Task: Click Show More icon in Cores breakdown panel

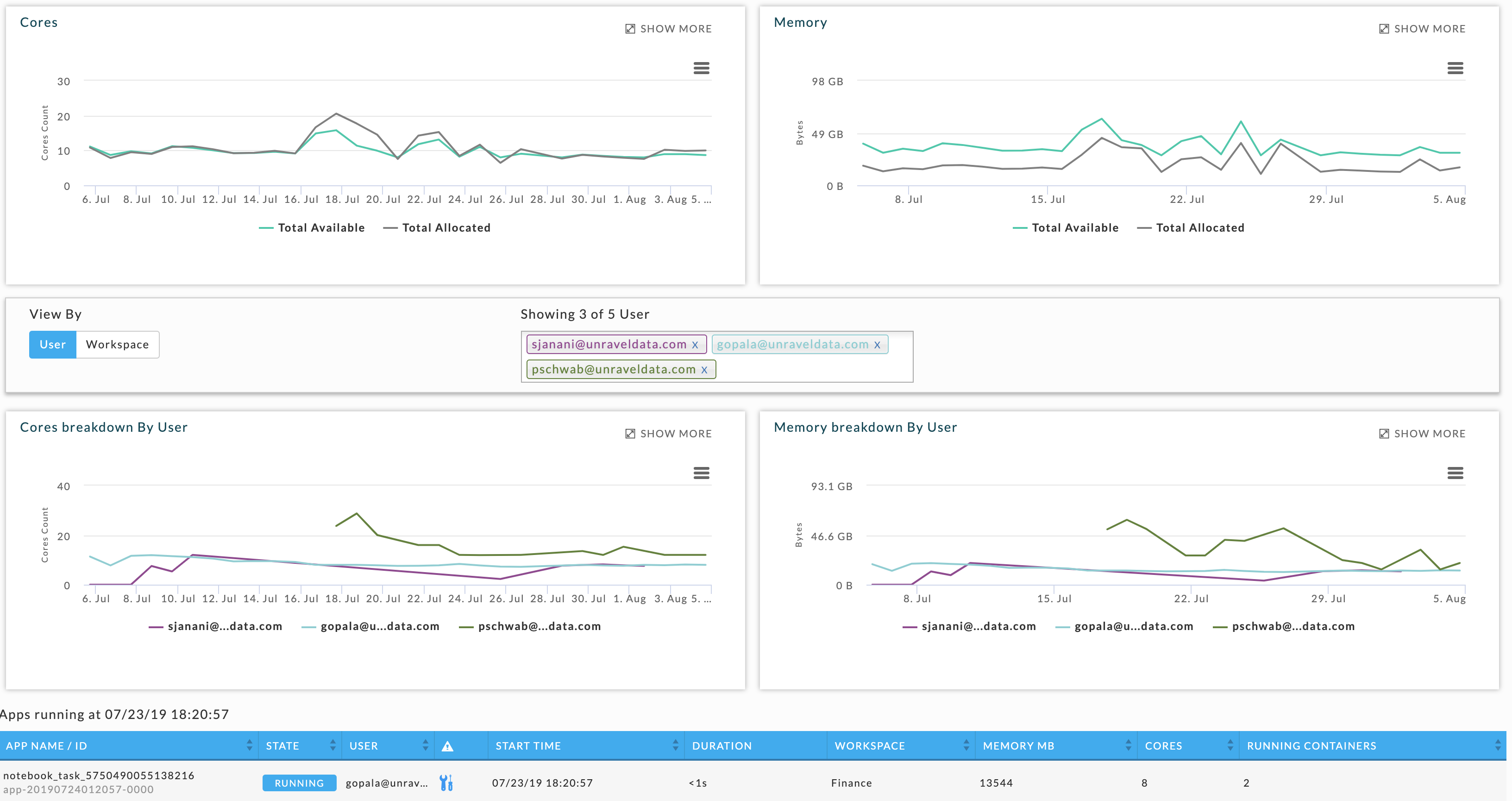Action: [630, 433]
